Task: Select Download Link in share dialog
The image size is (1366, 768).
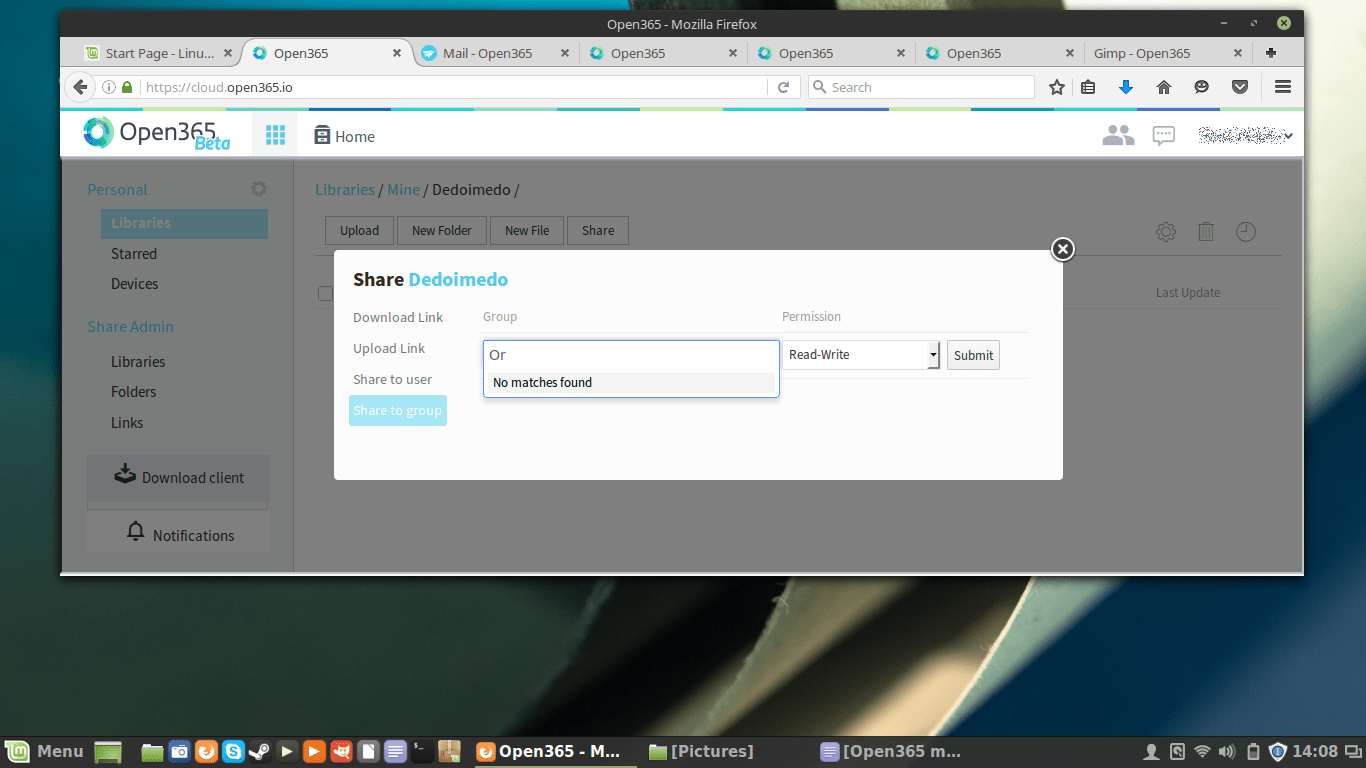Action: click(398, 317)
